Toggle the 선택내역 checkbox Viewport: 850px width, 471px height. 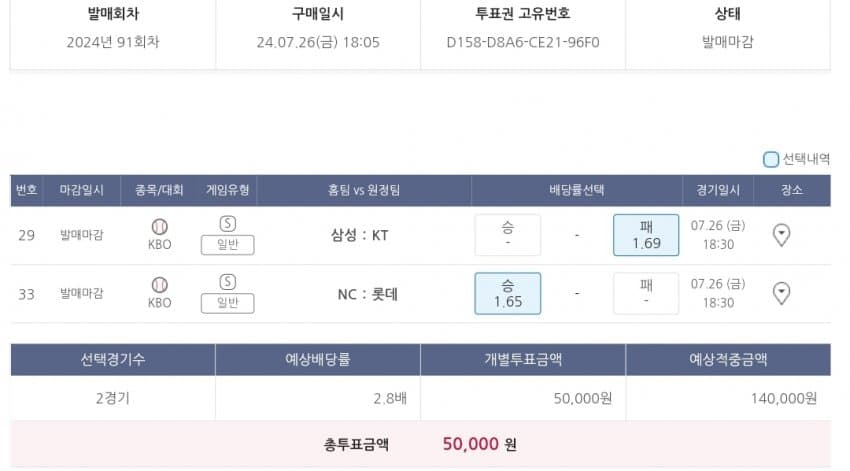click(x=771, y=159)
